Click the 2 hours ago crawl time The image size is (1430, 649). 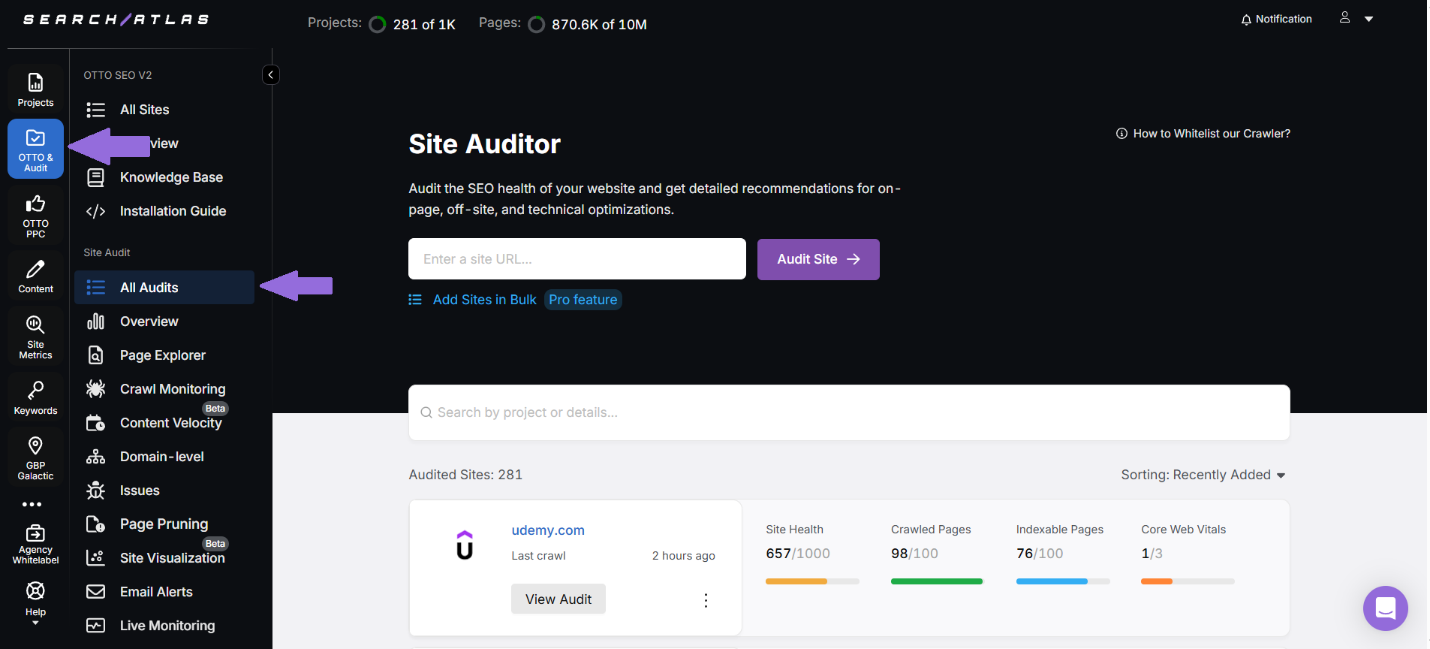click(683, 556)
